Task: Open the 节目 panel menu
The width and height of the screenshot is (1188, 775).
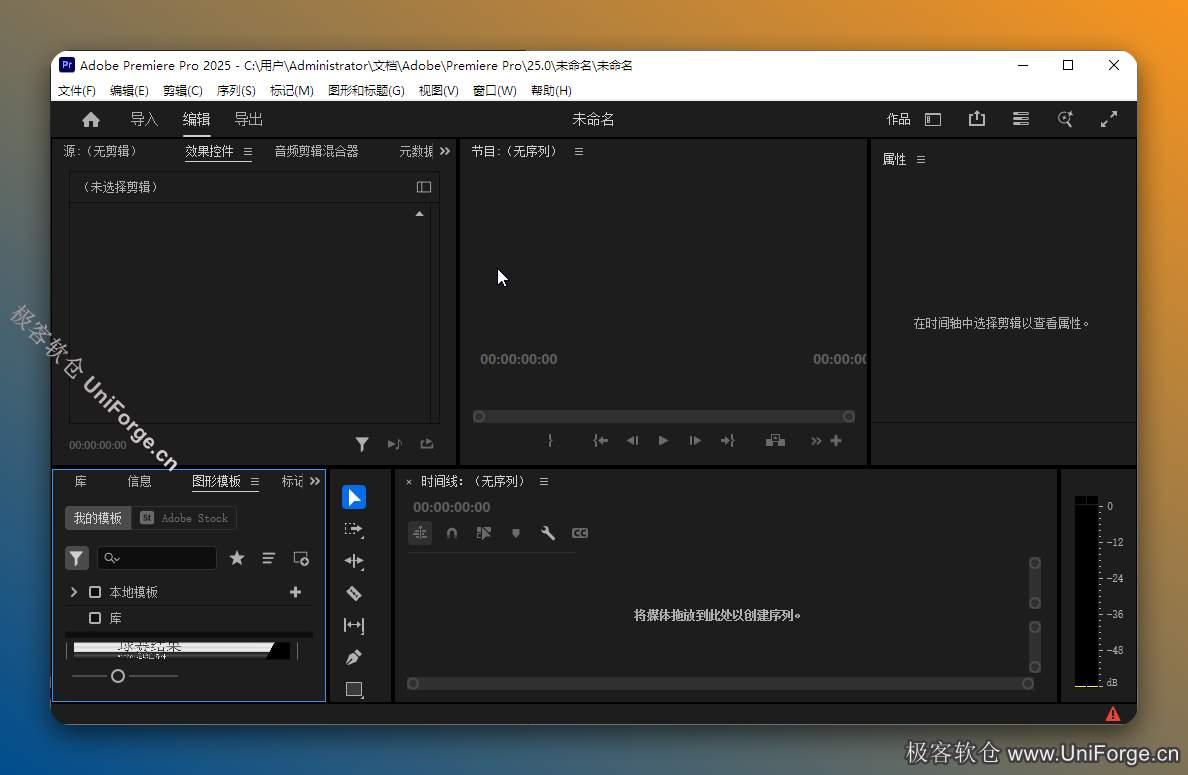Action: pyautogui.click(x=579, y=152)
